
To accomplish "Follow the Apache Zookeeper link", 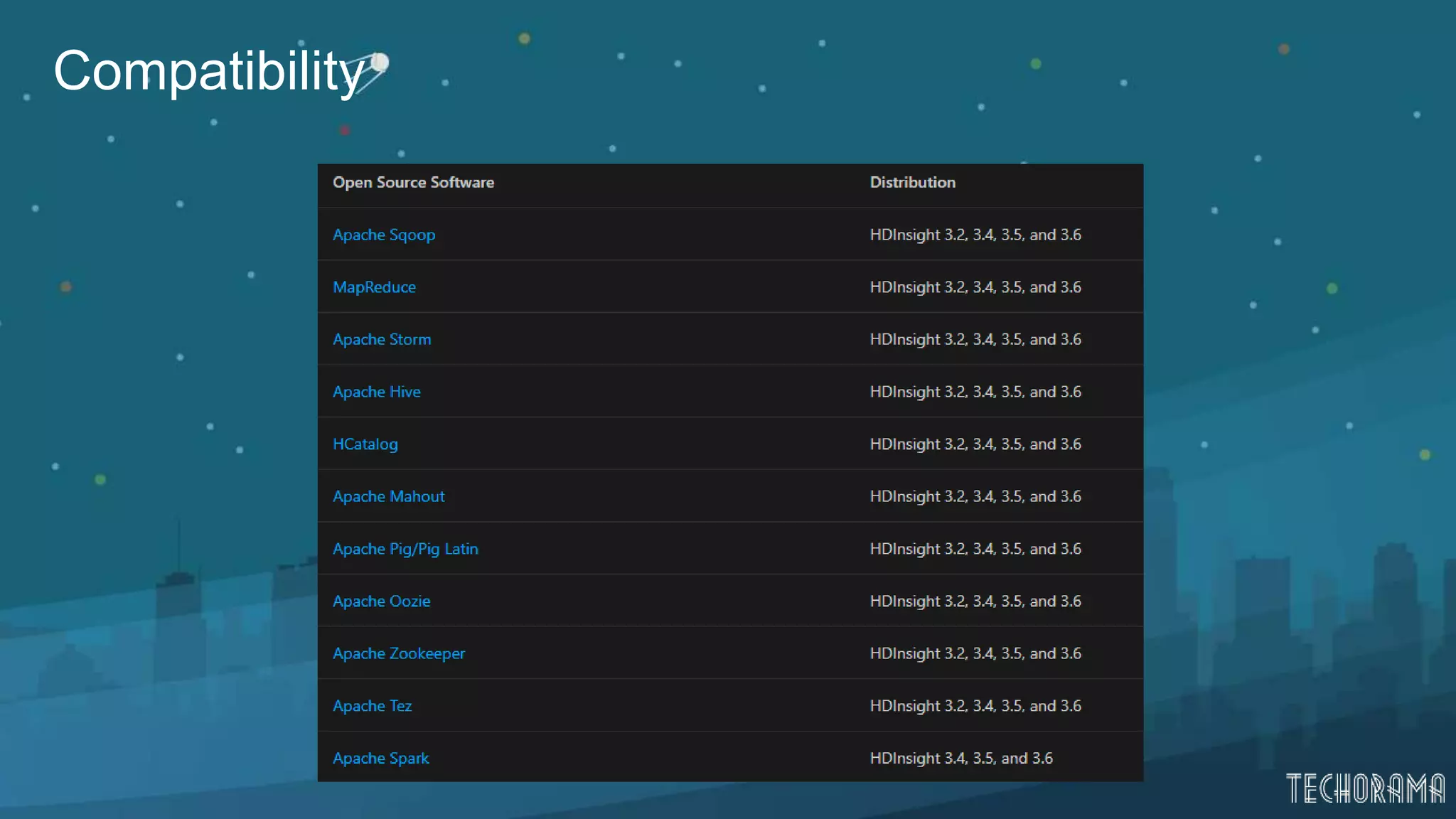I will [x=398, y=653].
